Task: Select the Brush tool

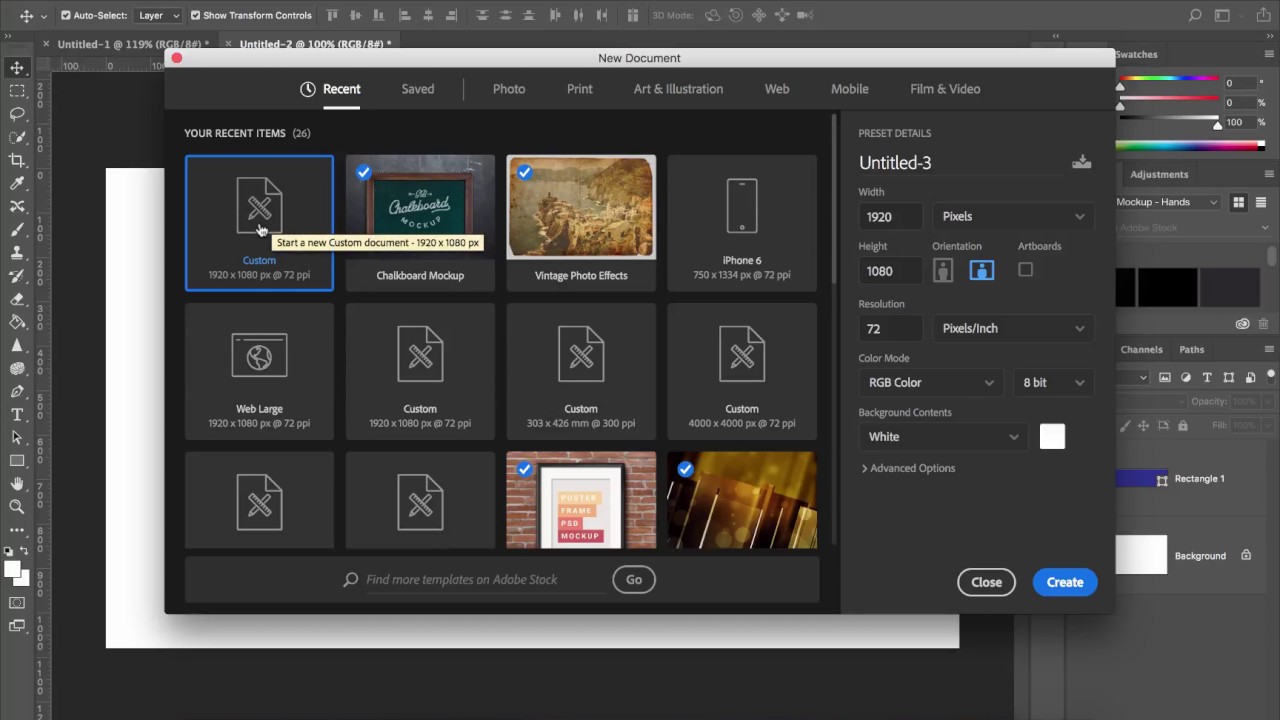Action: (17, 229)
